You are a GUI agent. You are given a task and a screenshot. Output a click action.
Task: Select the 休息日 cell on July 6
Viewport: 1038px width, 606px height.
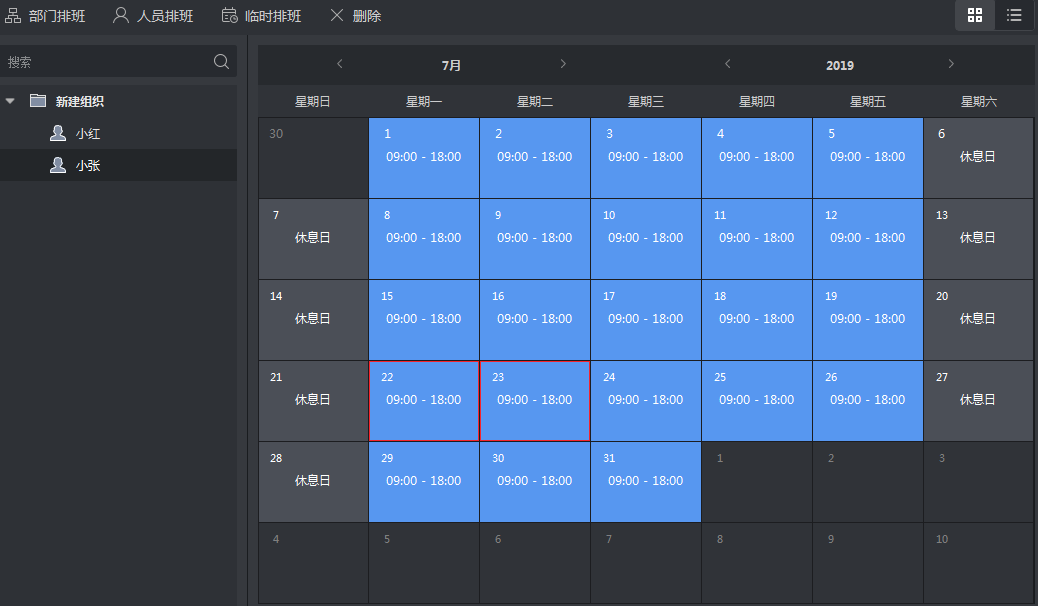(978, 157)
